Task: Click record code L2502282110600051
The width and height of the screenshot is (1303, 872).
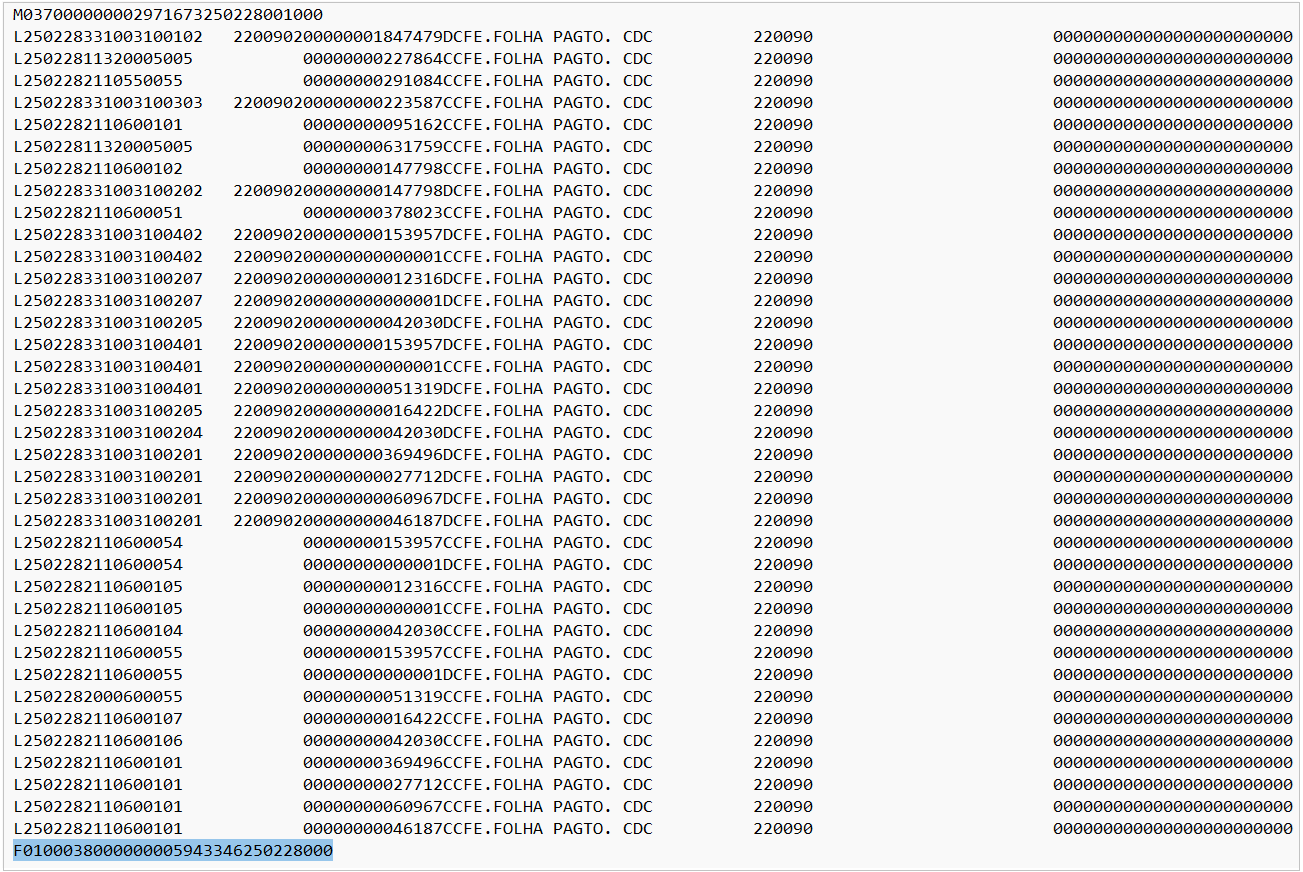Action: tap(98, 213)
